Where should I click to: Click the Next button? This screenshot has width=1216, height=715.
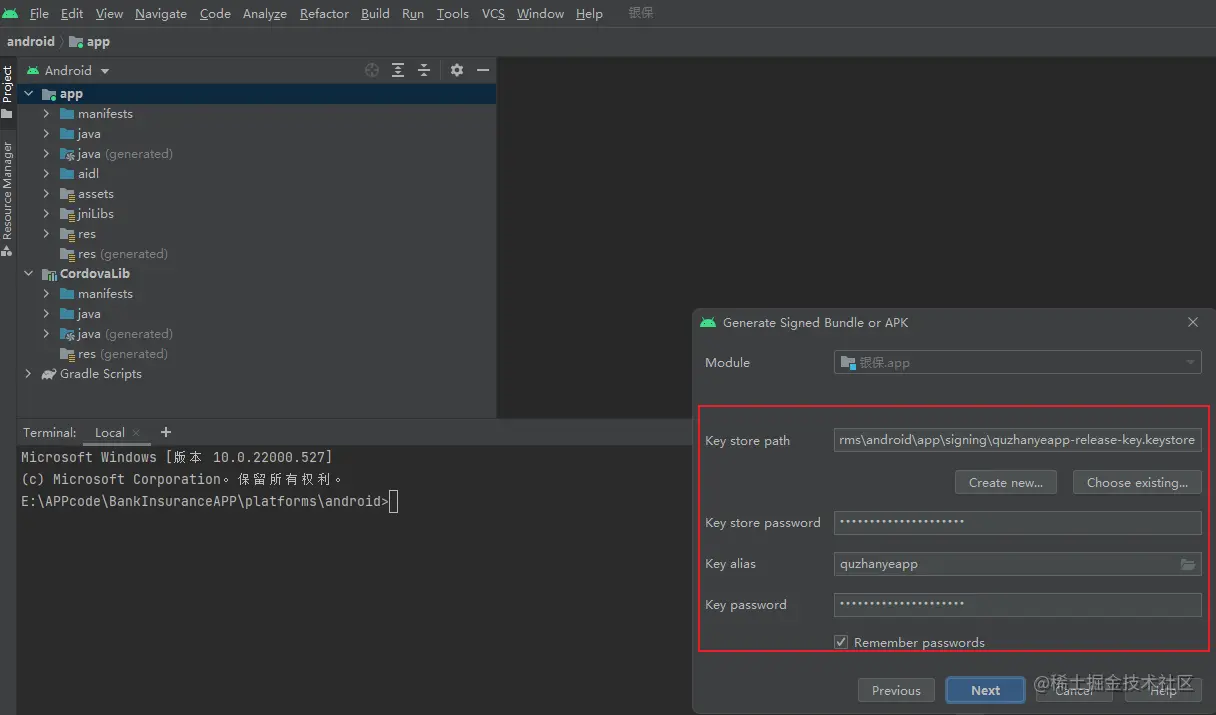pyautogui.click(x=985, y=690)
